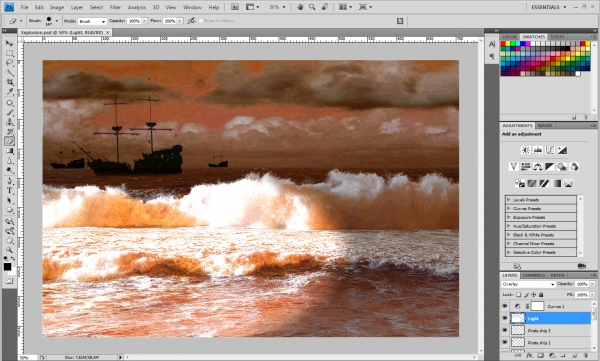Screen dimensions: 600x361
Task: Switch to the Swatches tab
Action: pyautogui.click(x=533, y=37)
